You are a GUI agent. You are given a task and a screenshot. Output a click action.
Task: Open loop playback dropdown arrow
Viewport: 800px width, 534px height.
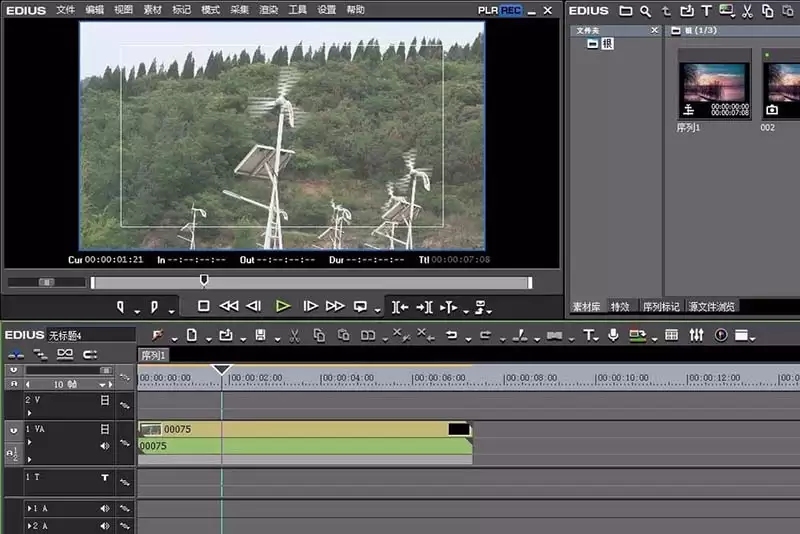pyautogui.click(x=378, y=311)
